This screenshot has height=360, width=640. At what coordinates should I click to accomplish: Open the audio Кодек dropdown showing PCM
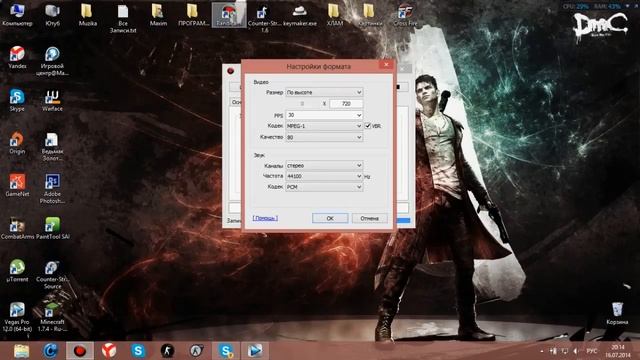coord(324,187)
